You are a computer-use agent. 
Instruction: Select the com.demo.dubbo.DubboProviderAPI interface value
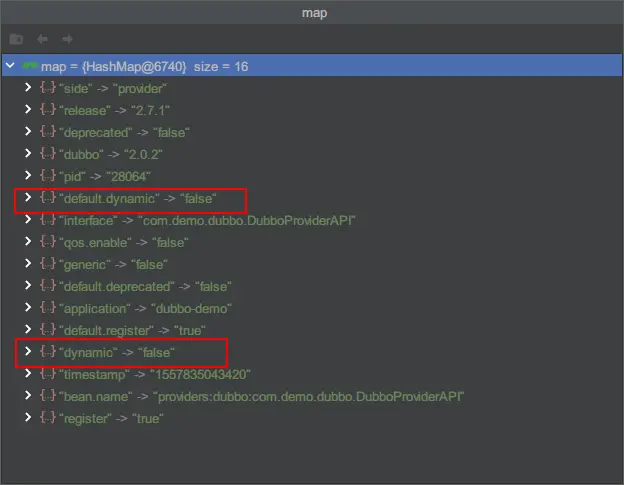[x=247, y=220]
